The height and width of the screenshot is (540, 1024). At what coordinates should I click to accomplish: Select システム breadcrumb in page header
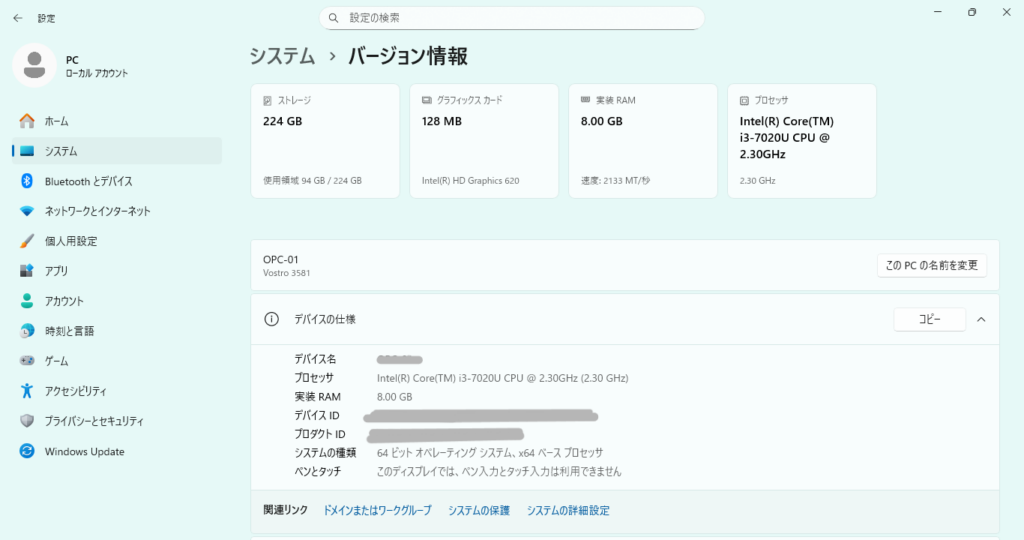click(x=282, y=56)
